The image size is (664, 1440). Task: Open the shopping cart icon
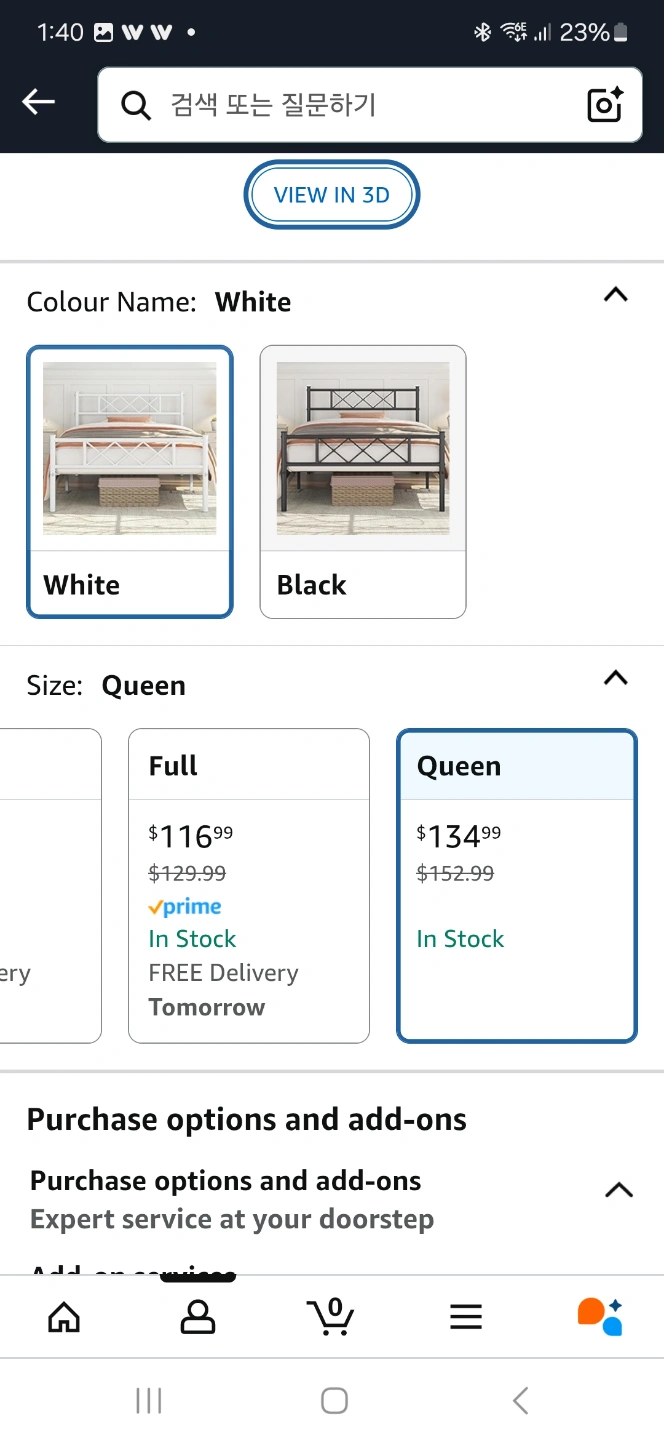pyautogui.click(x=331, y=1316)
